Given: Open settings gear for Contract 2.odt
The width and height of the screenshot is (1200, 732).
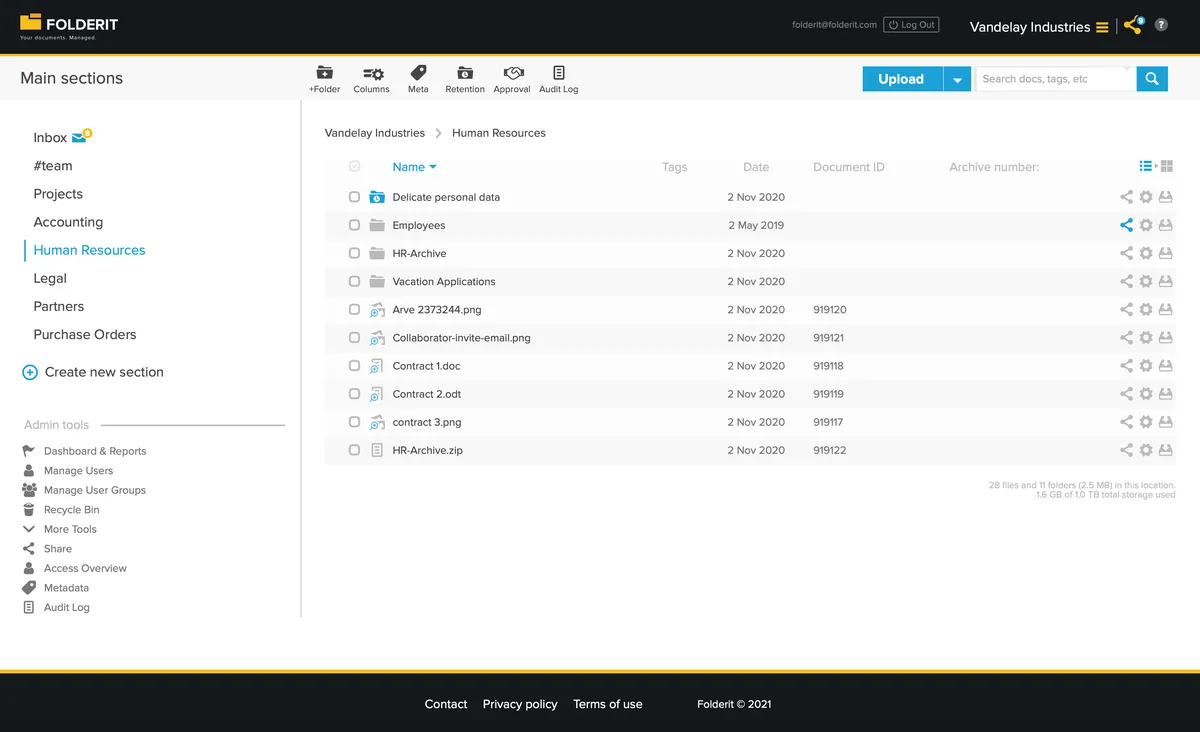Looking at the screenshot, I should tap(1146, 394).
